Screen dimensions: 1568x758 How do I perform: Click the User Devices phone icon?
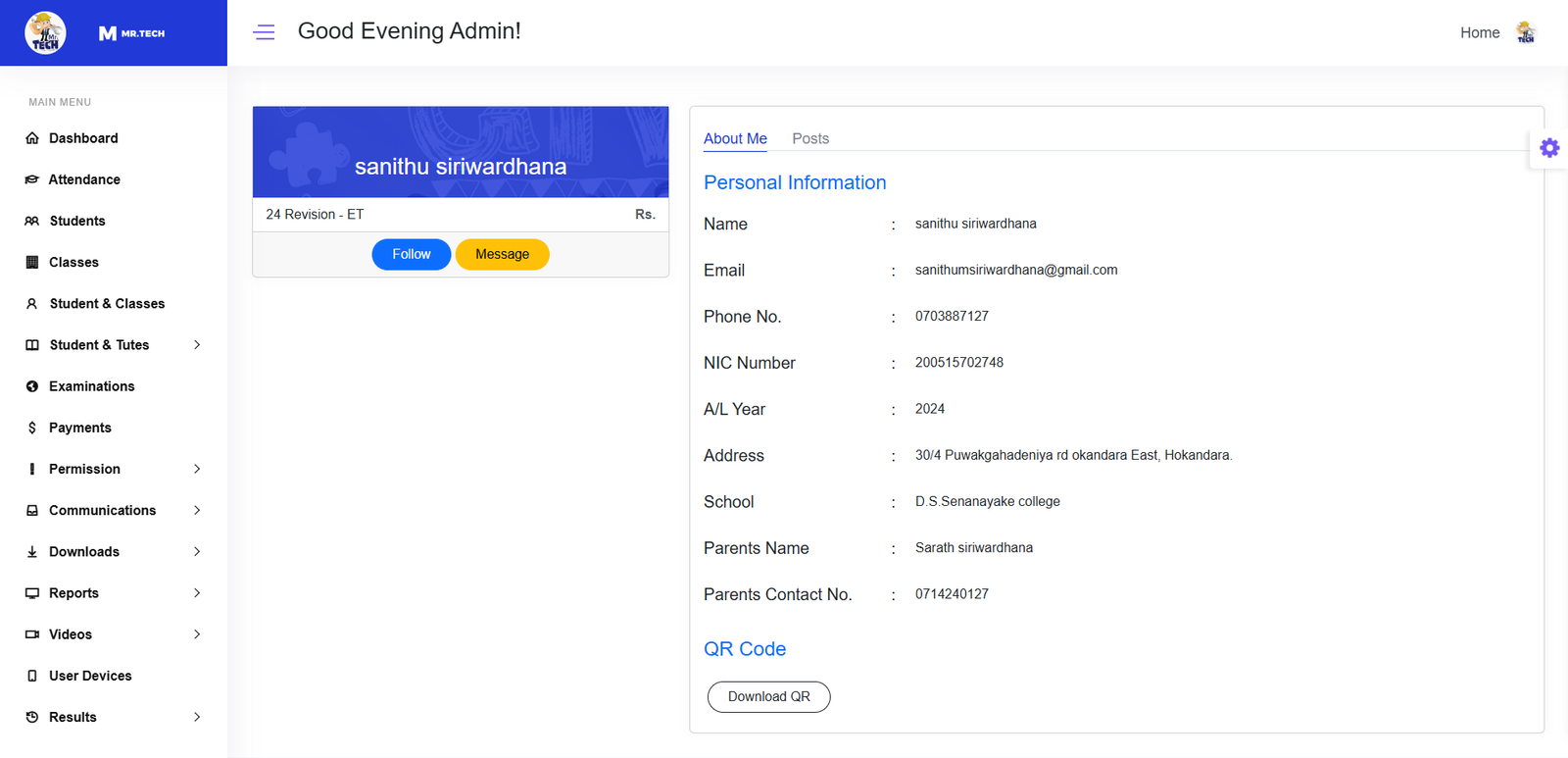click(32, 676)
